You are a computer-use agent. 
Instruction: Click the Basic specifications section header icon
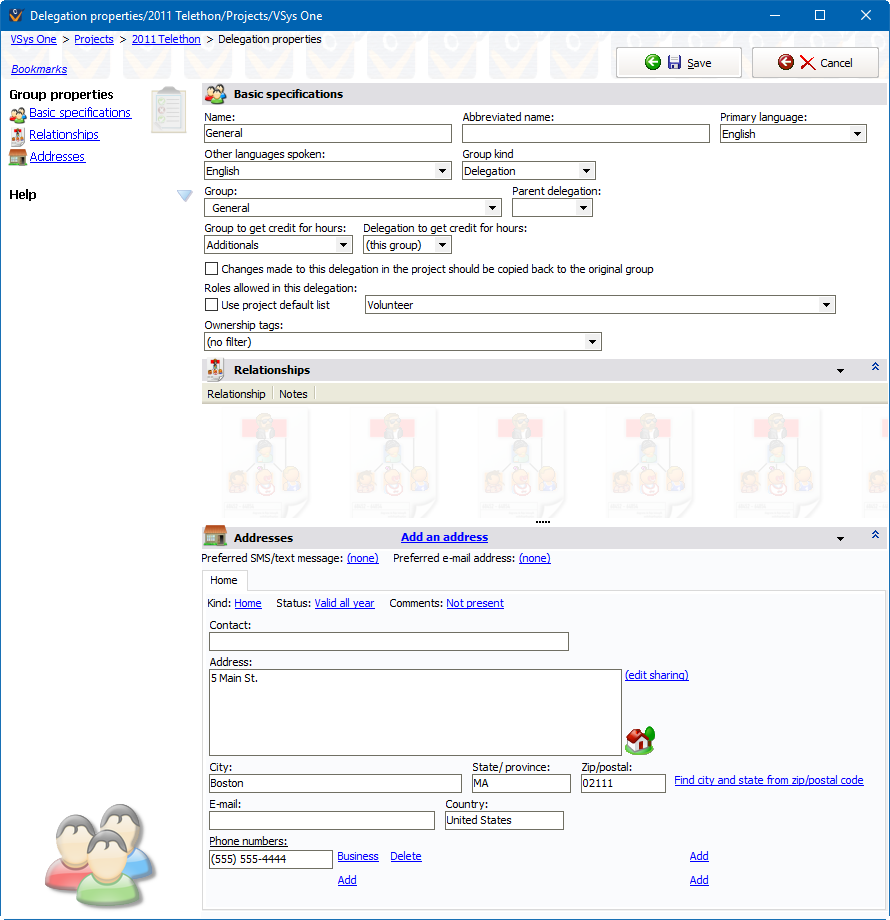pyautogui.click(x=215, y=93)
